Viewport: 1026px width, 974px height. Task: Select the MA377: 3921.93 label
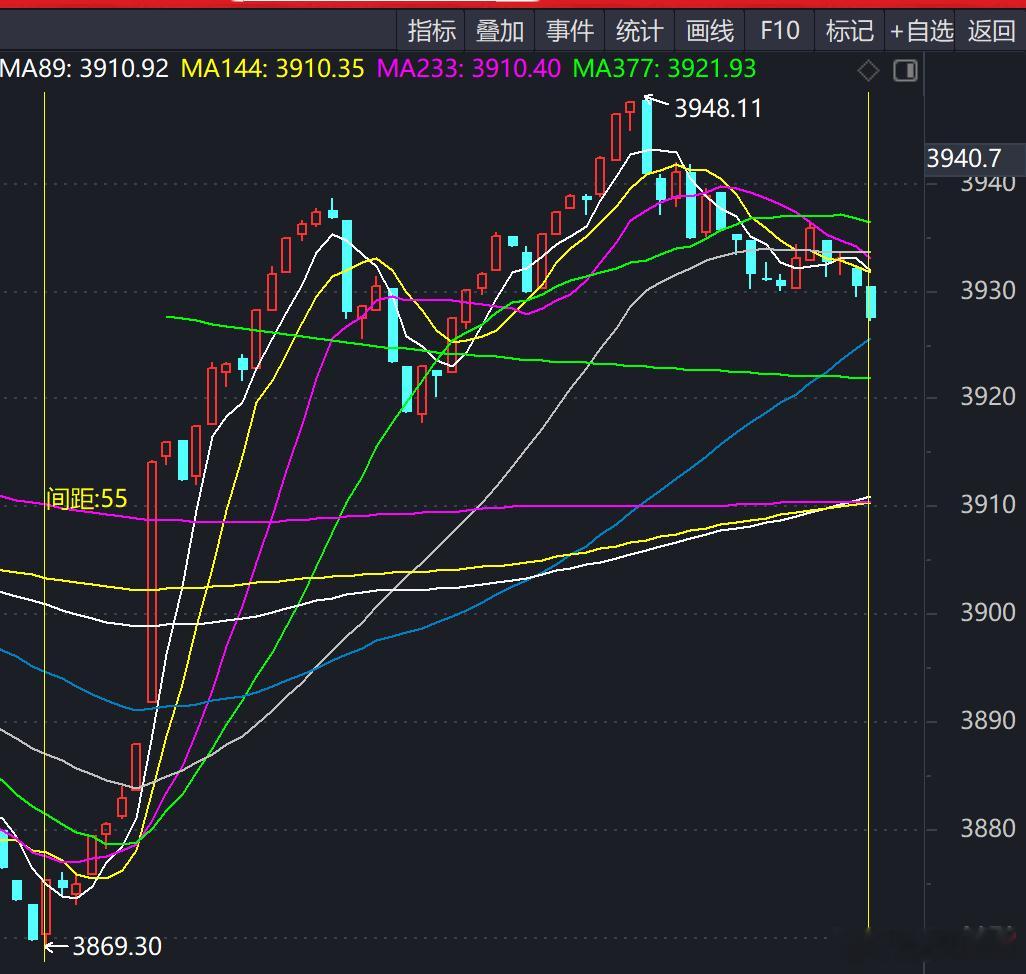coord(664,69)
